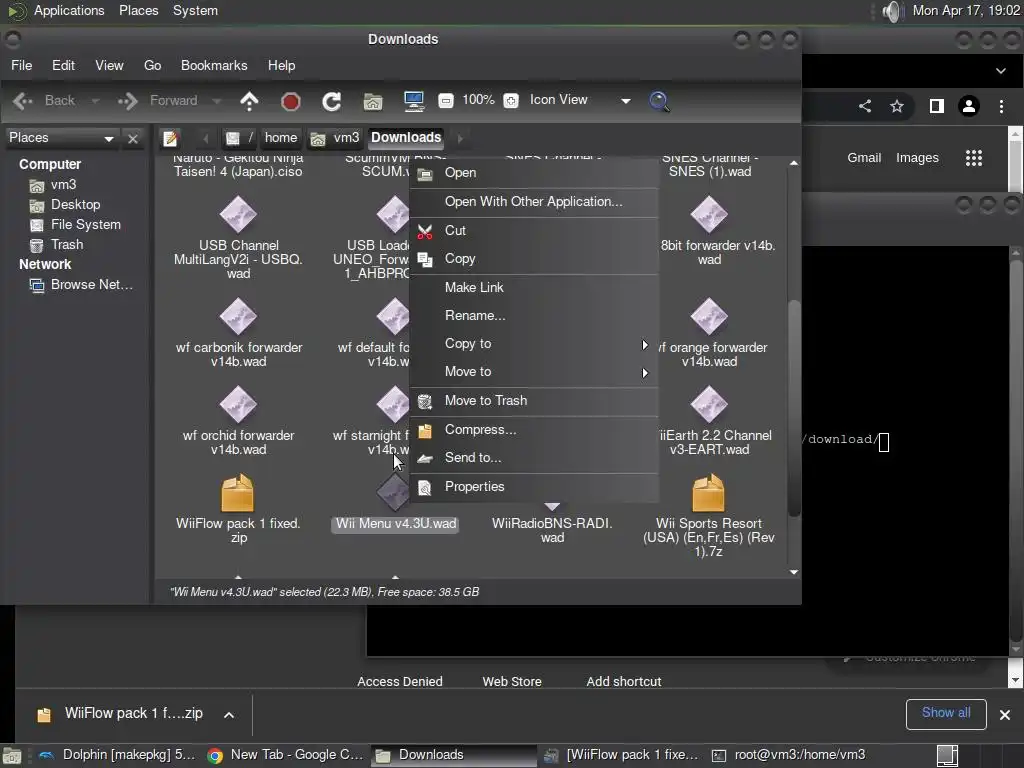
Task: Select Wii Sports Resort 7z archive icon
Action: pyautogui.click(x=709, y=494)
